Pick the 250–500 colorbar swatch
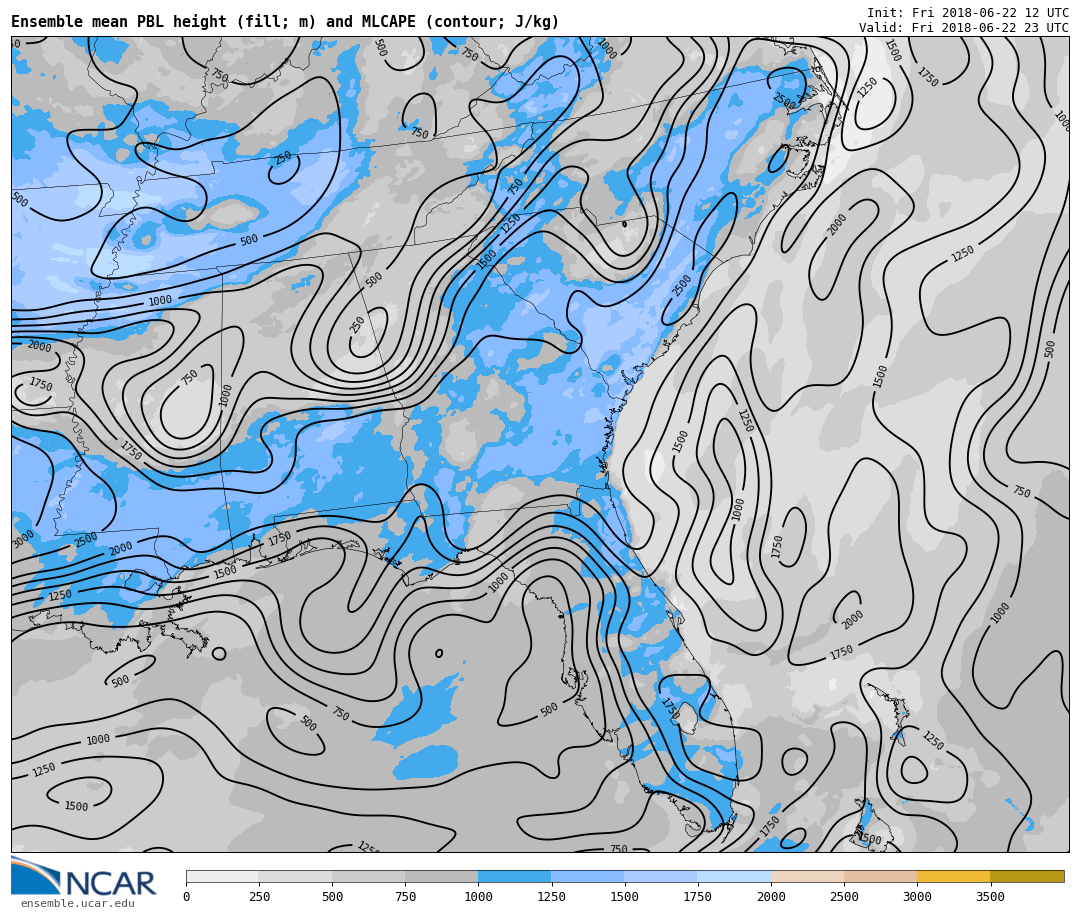 (x=295, y=876)
